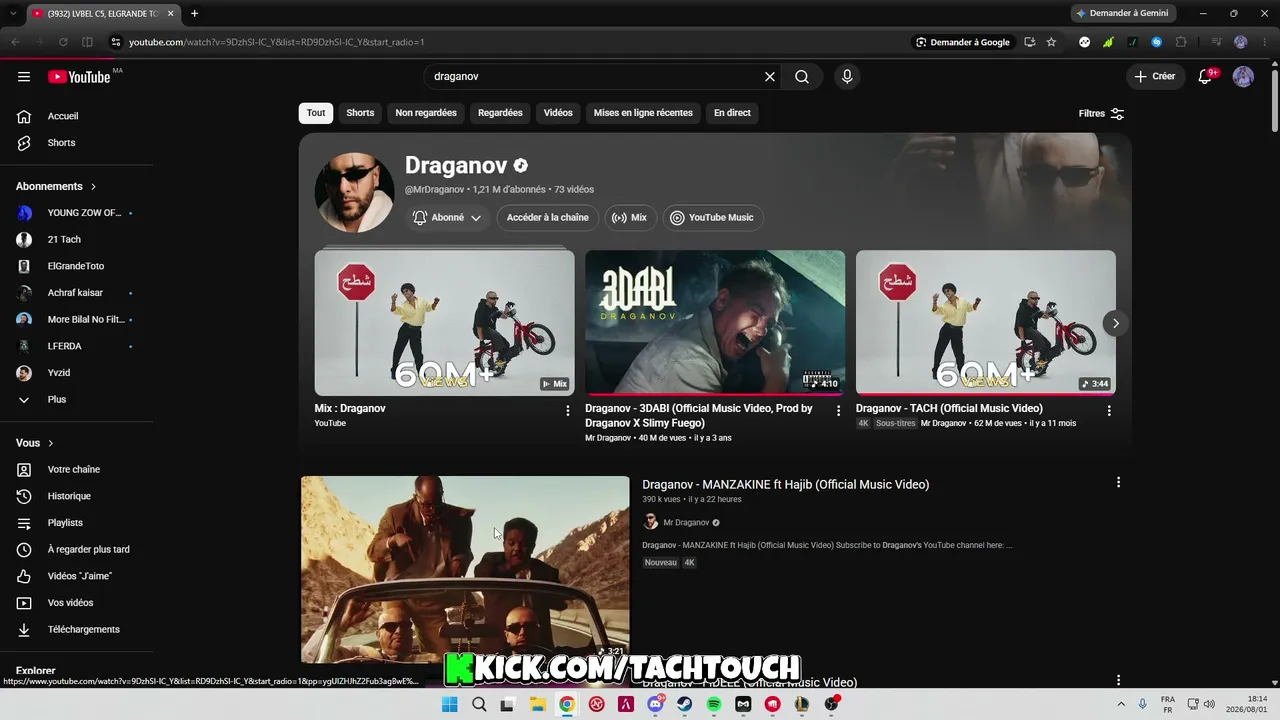This screenshot has height=720, width=1280.
Task: Open the YouTube Music button
Action: click(x=712, y=218)
